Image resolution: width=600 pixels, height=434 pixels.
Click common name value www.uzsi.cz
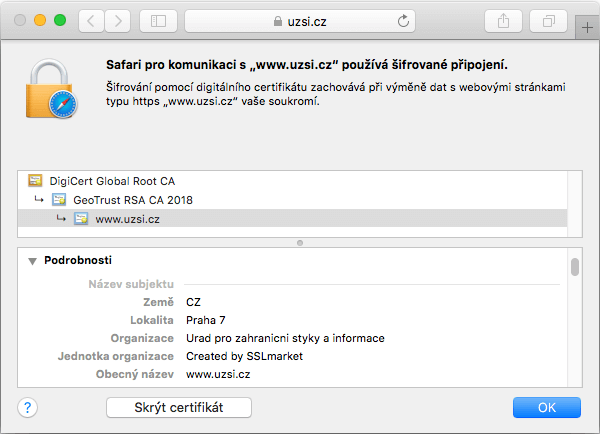(218, 374)
